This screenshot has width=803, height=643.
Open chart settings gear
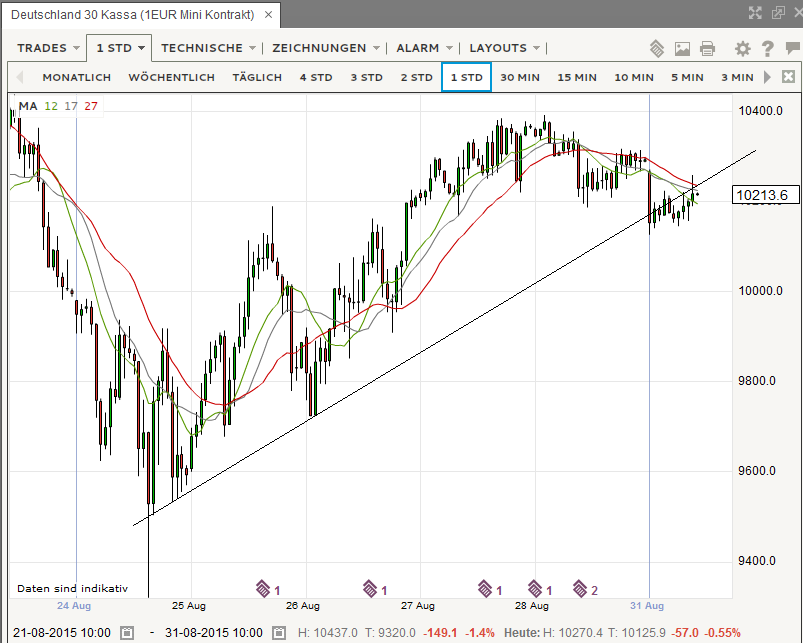point(742,48)
